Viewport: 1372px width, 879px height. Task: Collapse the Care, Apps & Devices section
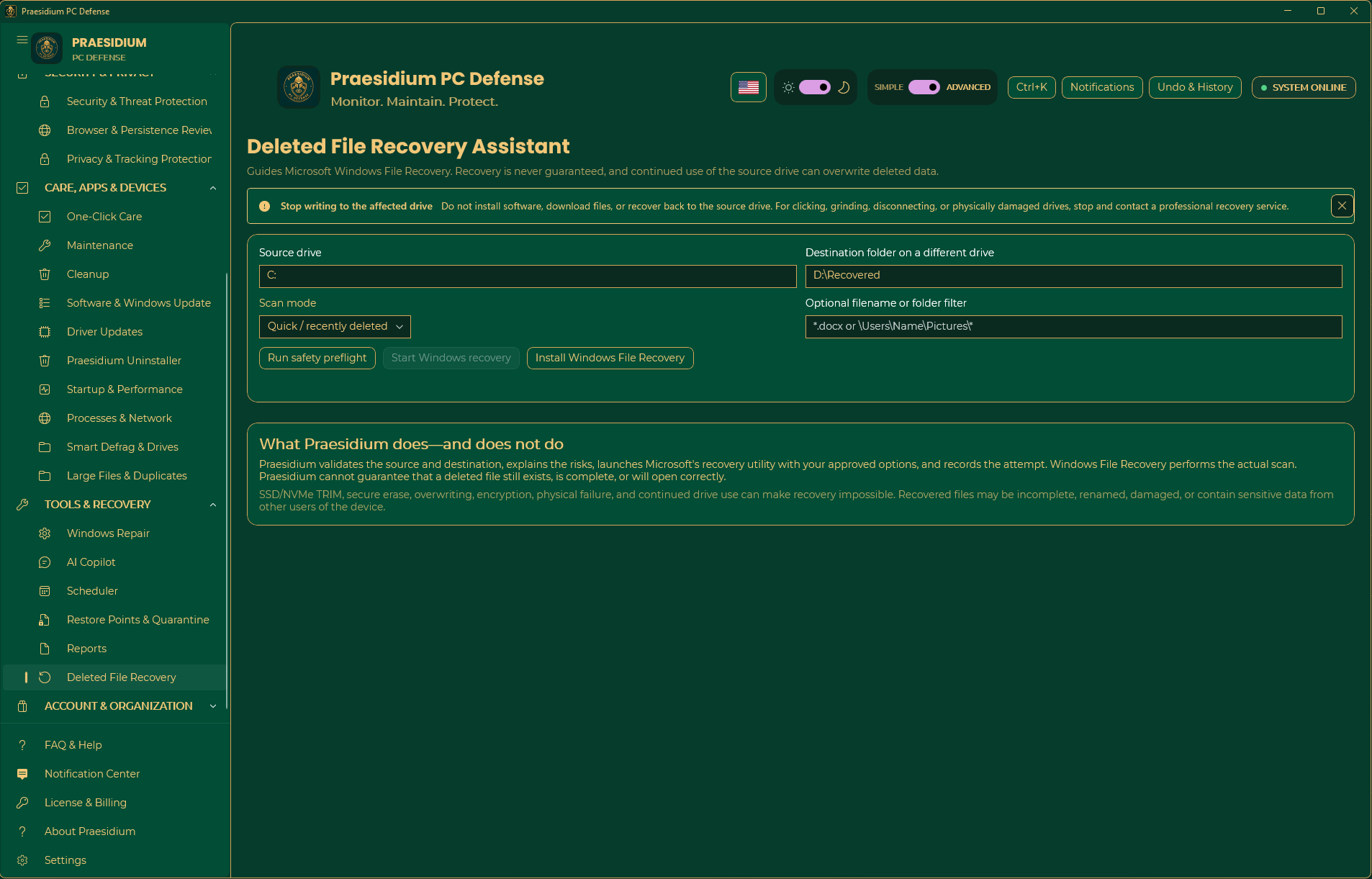click(213, 188)
